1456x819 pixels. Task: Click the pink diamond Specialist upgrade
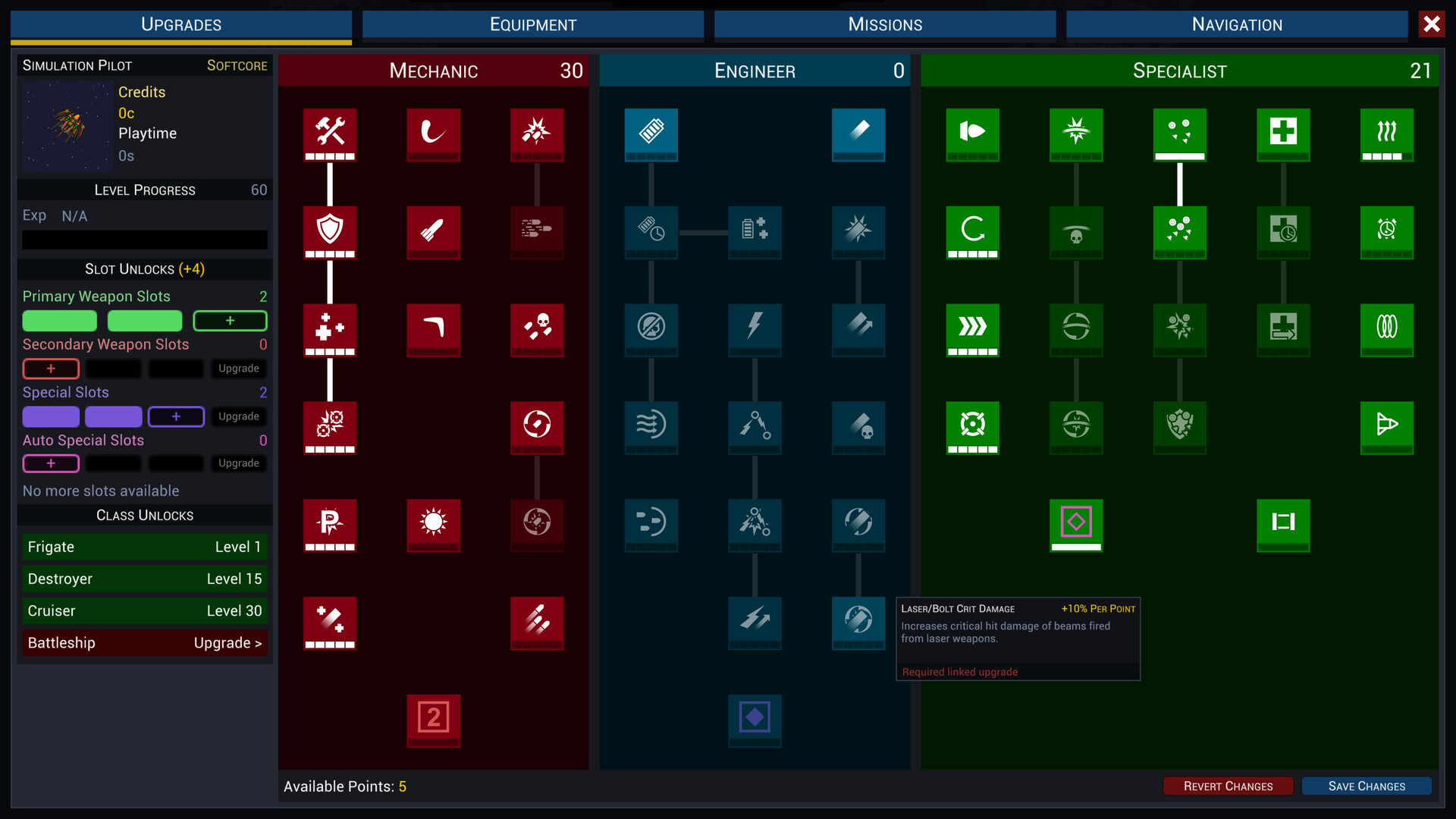click(x=1076, y=522)
